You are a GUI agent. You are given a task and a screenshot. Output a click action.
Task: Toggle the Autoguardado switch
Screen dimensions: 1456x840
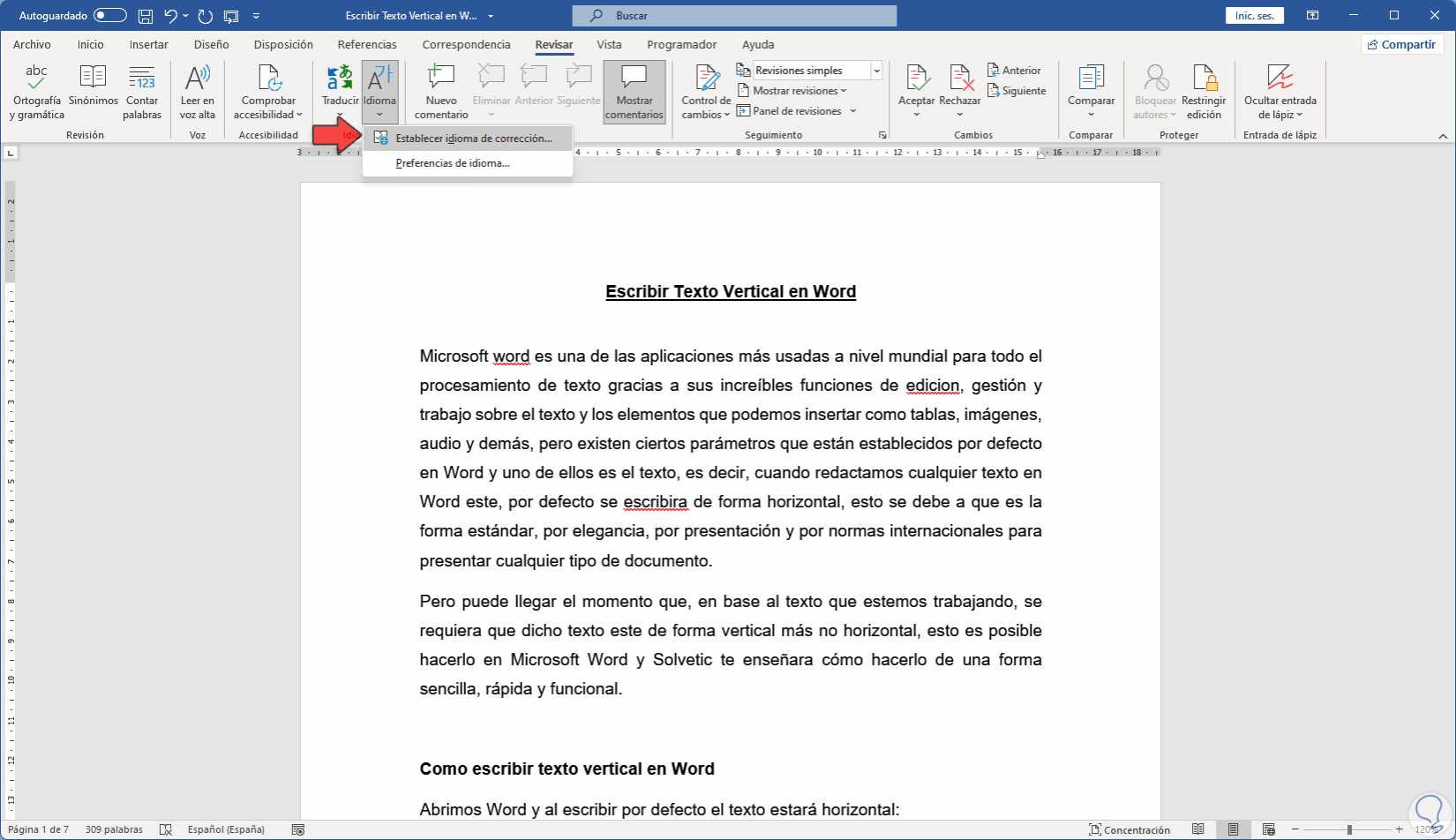[110, 16]
